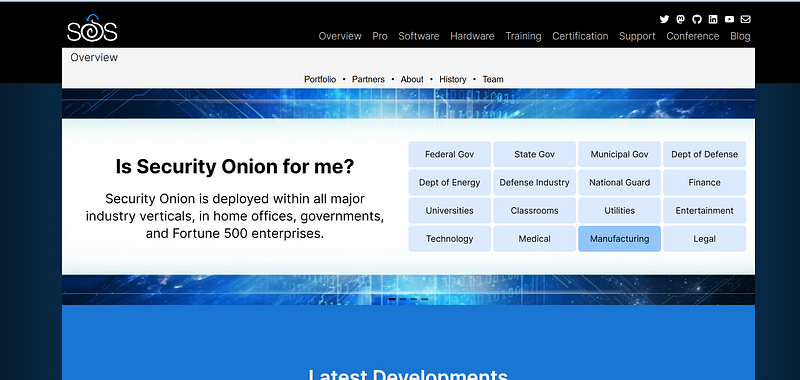Go to the Hardware menu
The width and height of the screenshot is (800, 380).
coord(472,36)
